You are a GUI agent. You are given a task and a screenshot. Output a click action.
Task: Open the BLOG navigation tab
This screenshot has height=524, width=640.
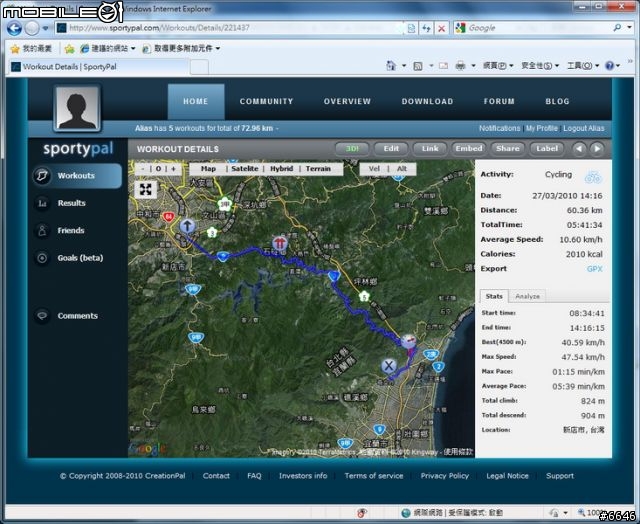pos(557,101)
